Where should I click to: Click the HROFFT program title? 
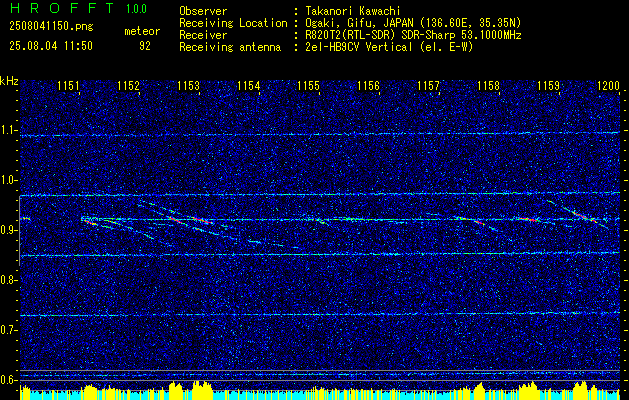(61, 8)
